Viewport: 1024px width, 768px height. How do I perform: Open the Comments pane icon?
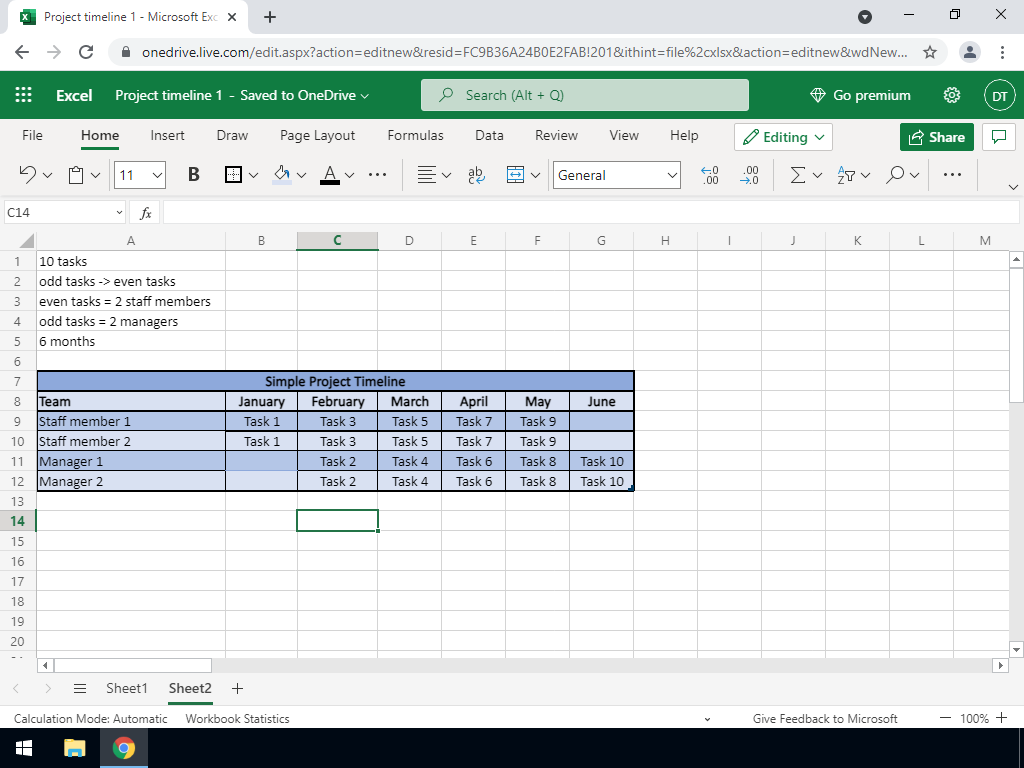999,137
